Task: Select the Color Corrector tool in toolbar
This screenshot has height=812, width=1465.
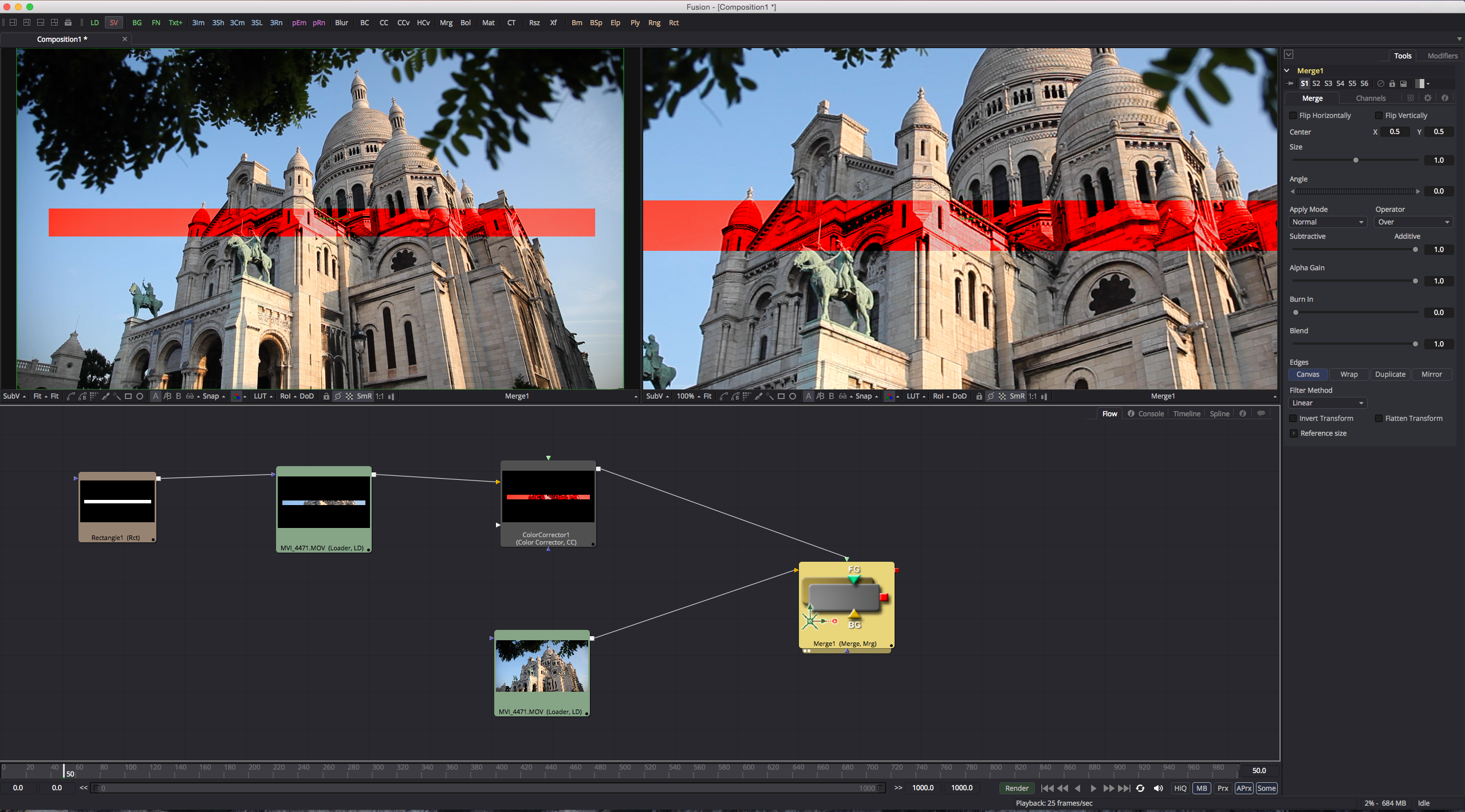Action: [384, 22]
